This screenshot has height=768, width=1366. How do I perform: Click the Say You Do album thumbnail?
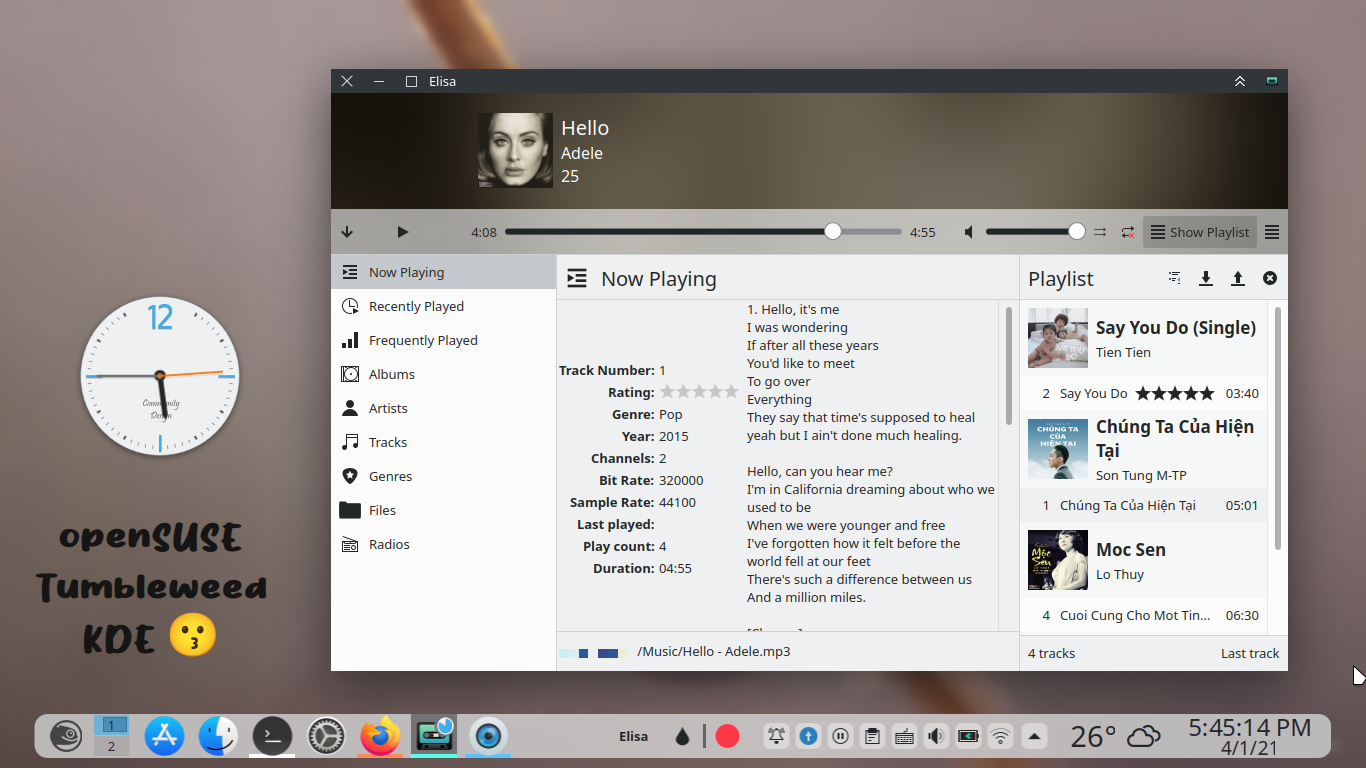pyautogui.click(x=1058, y=338)
